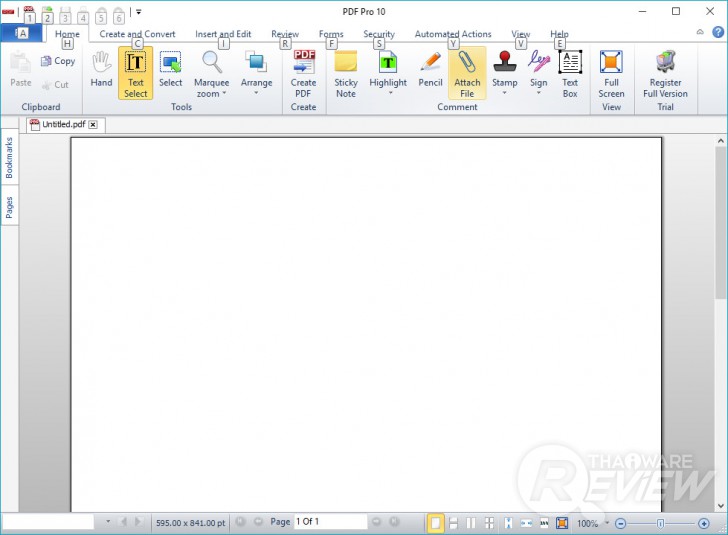Click the empty search field in status bar
The width and height of the screenshot is (728, 535).
[48, 522]
